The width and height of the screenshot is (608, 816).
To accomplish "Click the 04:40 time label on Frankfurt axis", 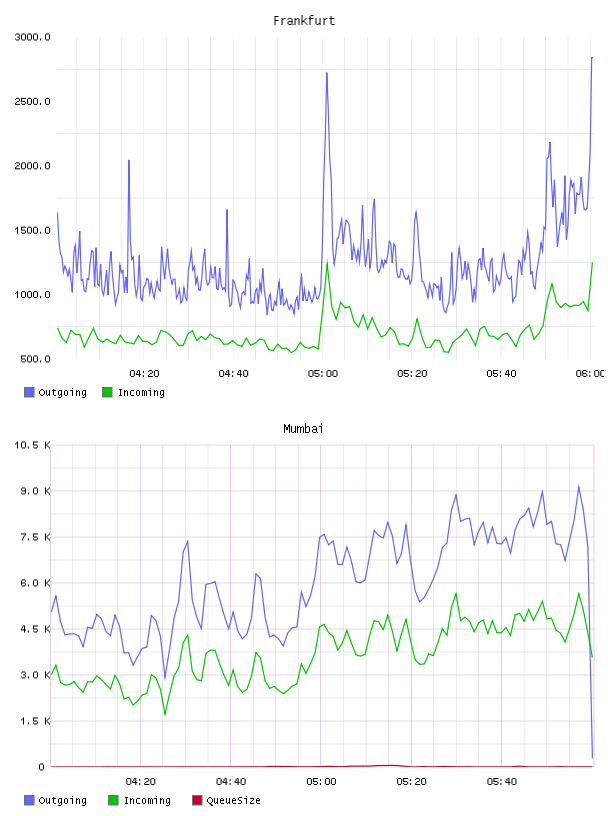I will click(x=233, y=374).
